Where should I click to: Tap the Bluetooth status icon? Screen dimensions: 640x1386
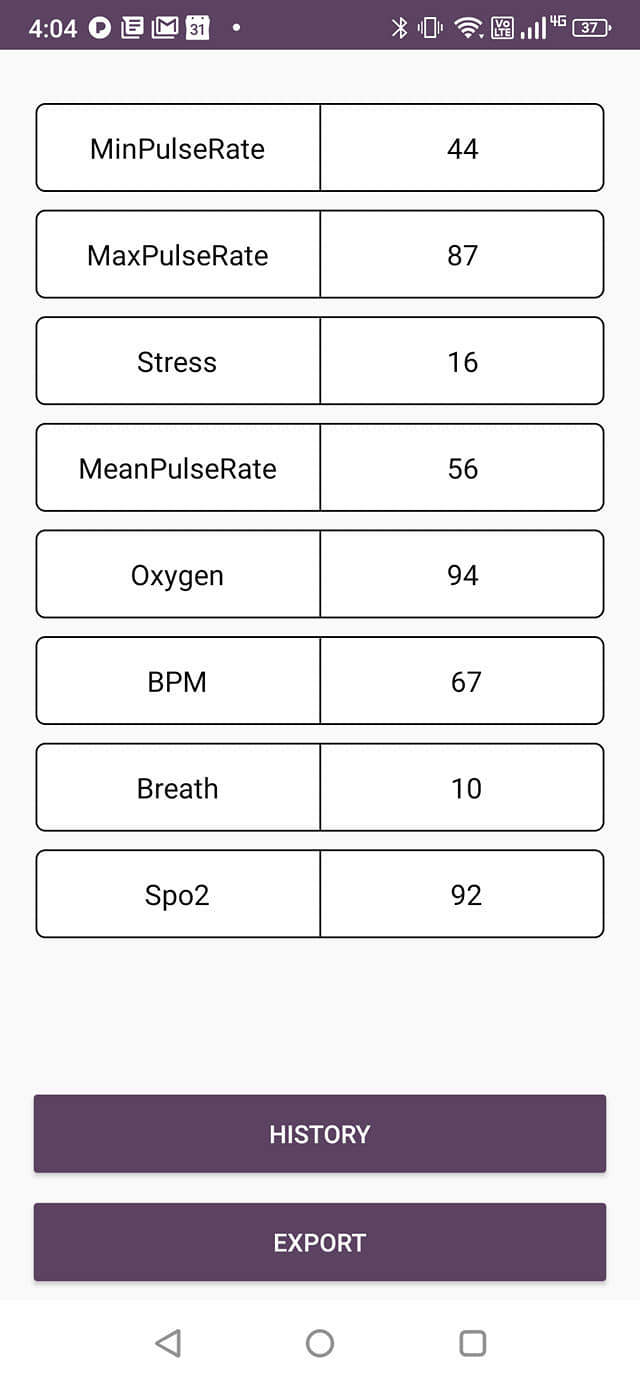coord(399,28)
